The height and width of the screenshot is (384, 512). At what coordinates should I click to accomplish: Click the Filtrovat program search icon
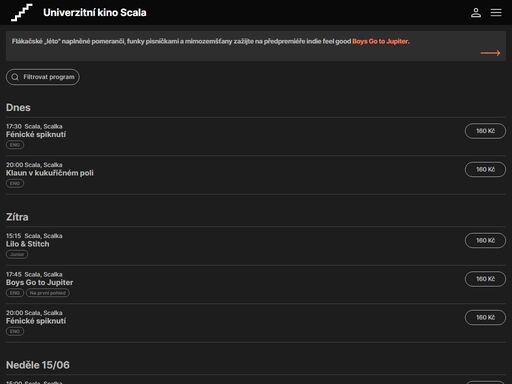(x=15, y=77)
